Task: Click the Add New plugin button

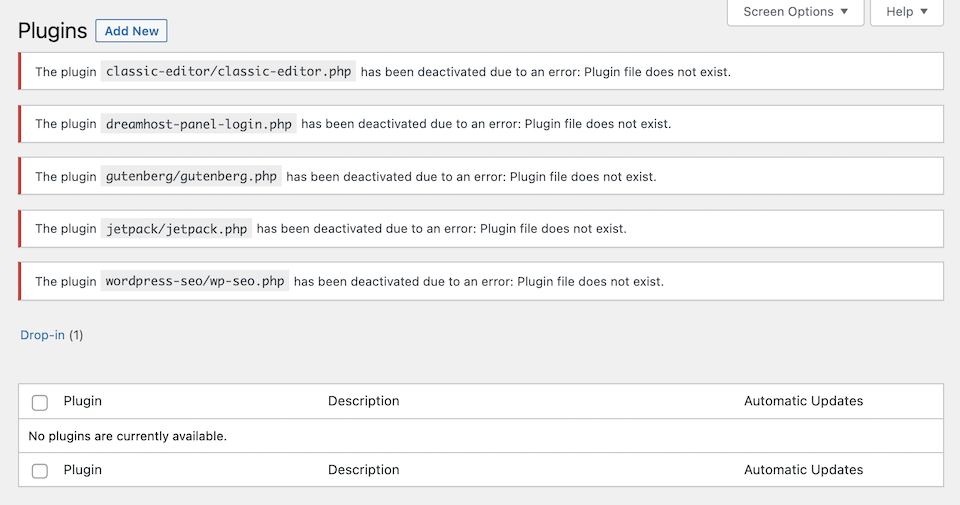Action: coord(131,31)
